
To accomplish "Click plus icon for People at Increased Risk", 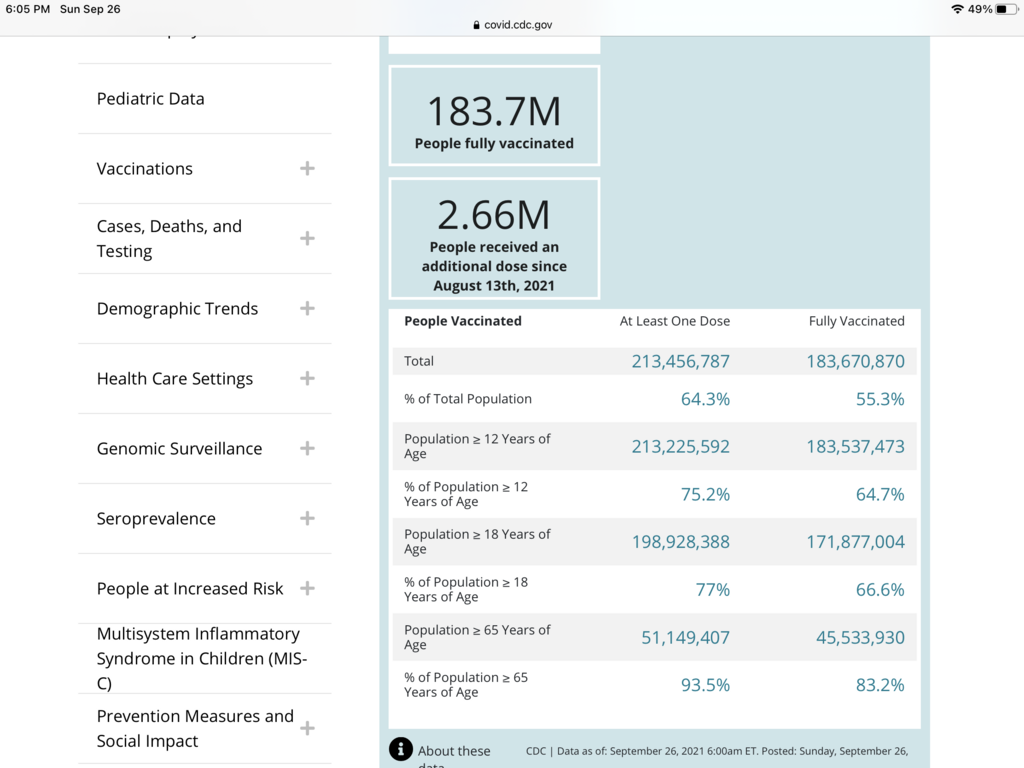I will (307, 588).
